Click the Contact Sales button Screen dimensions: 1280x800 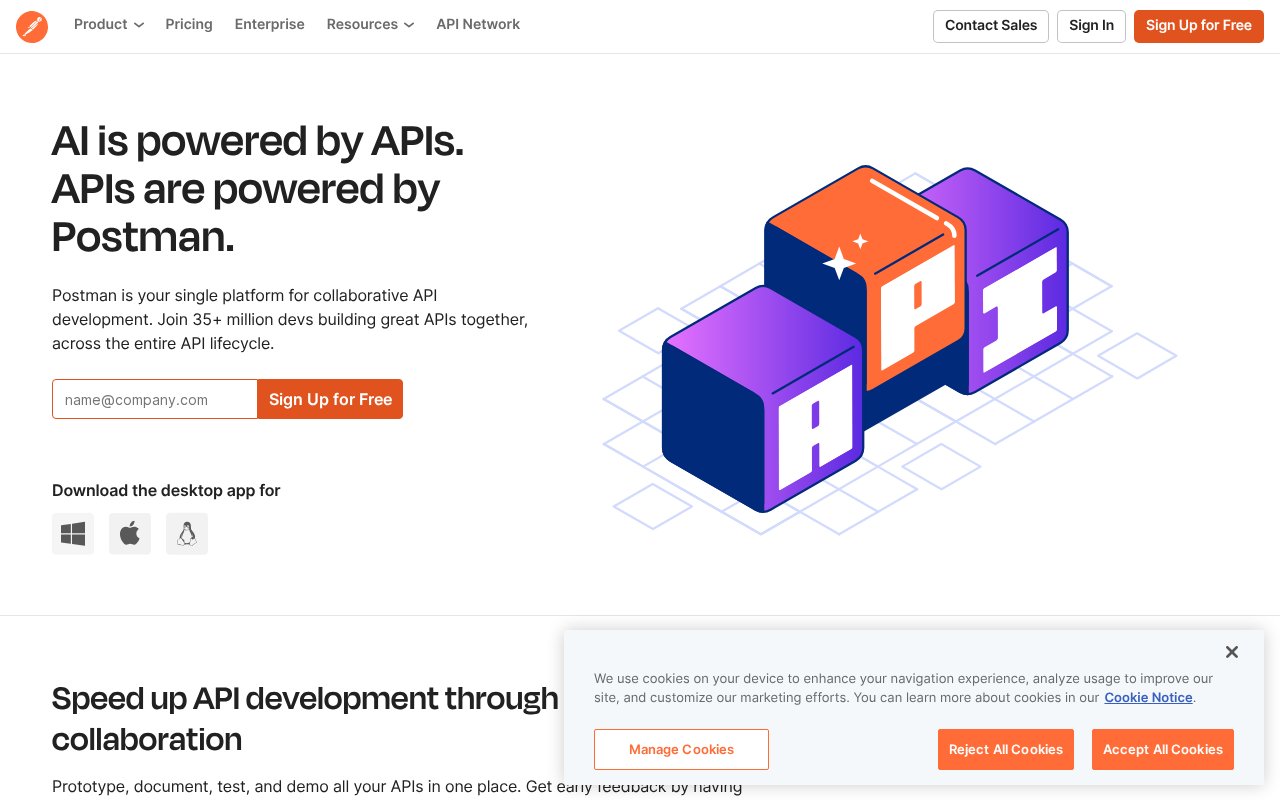coord(991,26)
